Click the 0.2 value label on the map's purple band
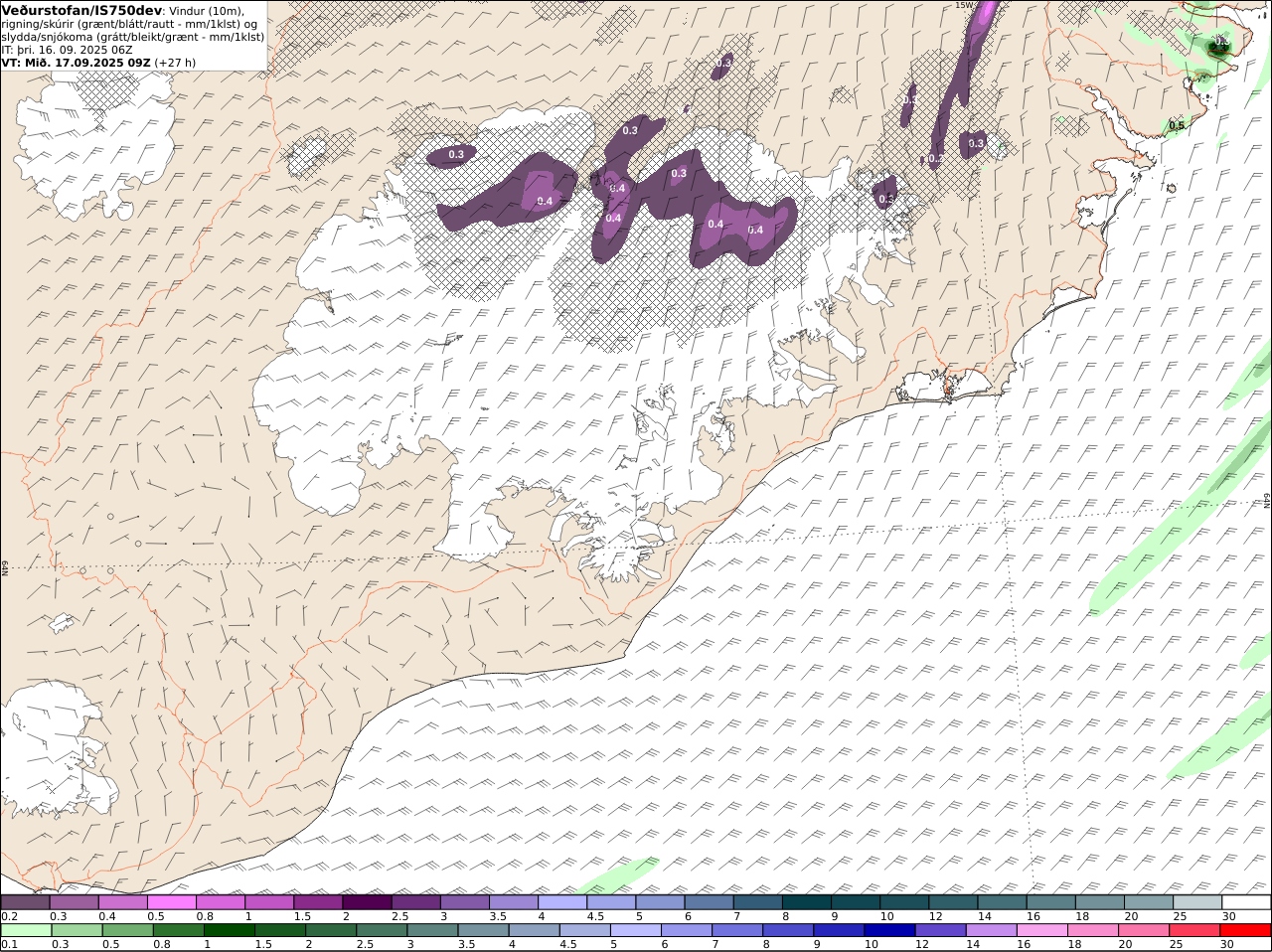 (x=935, y=159)
